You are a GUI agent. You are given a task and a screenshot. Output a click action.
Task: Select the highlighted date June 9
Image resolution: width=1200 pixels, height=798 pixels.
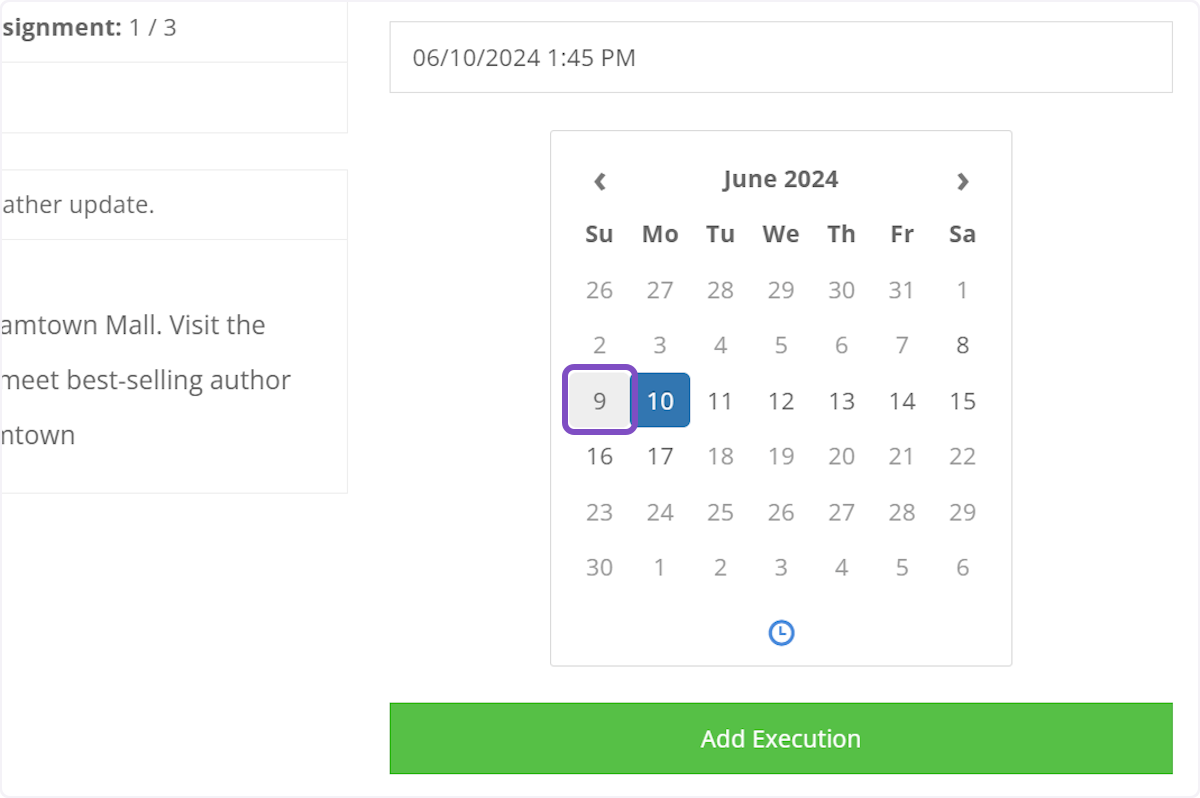click(599, 400)
